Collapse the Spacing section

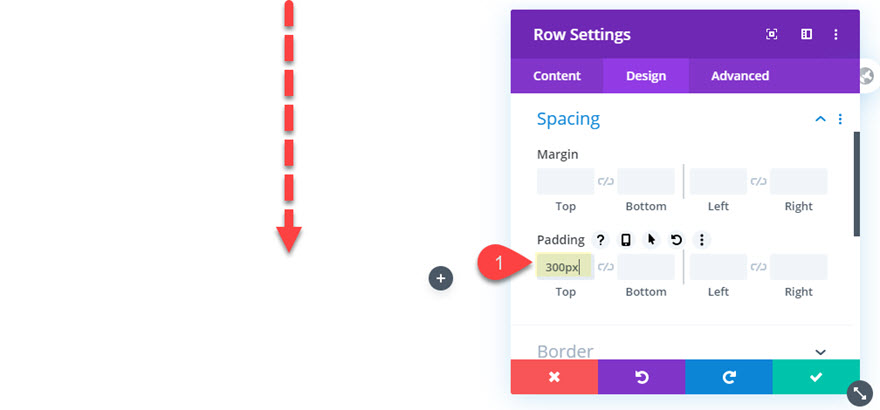tap(821, 119)
